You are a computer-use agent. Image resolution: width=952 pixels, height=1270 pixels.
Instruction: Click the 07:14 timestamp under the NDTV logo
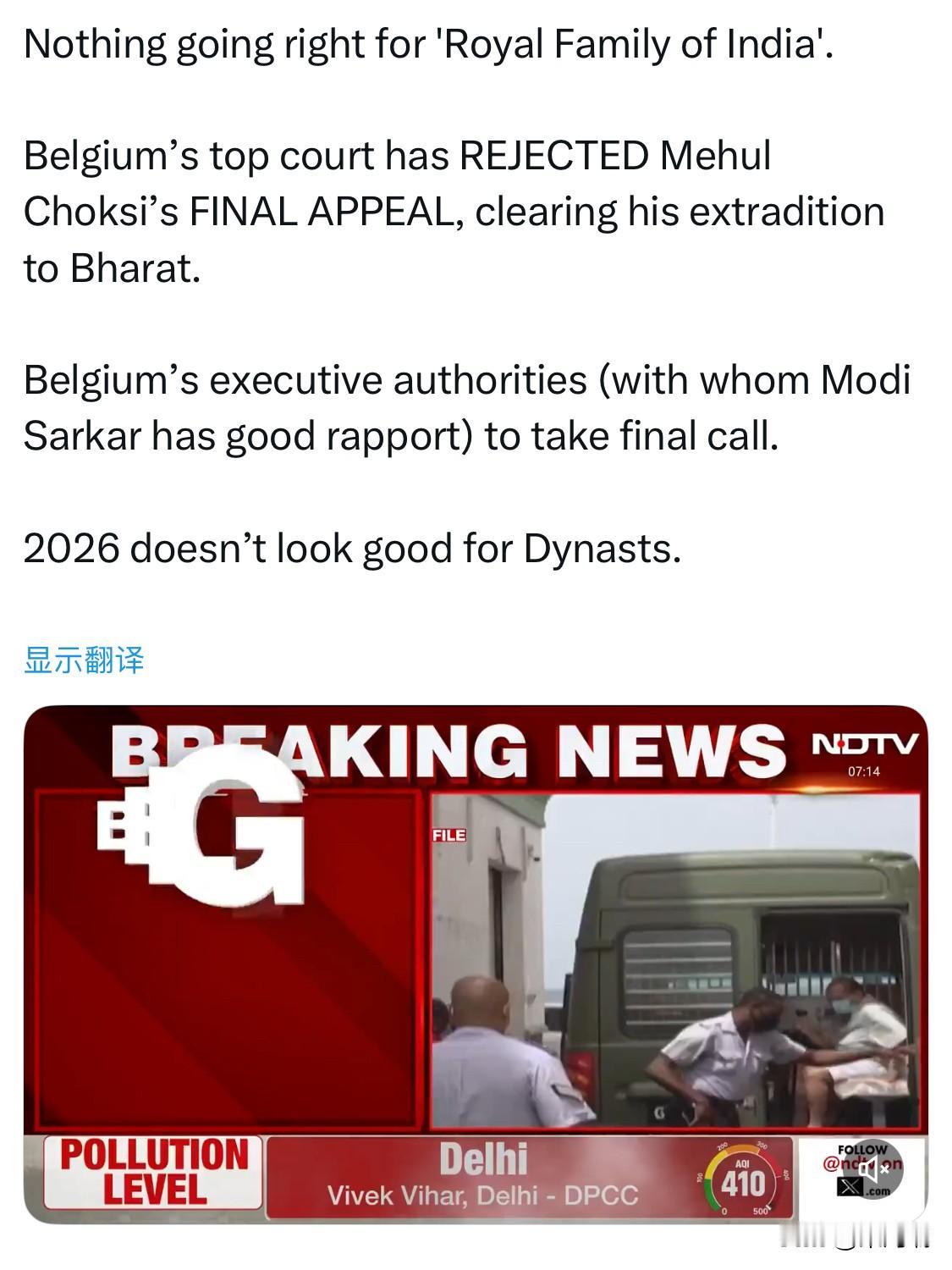coord(864,771)
